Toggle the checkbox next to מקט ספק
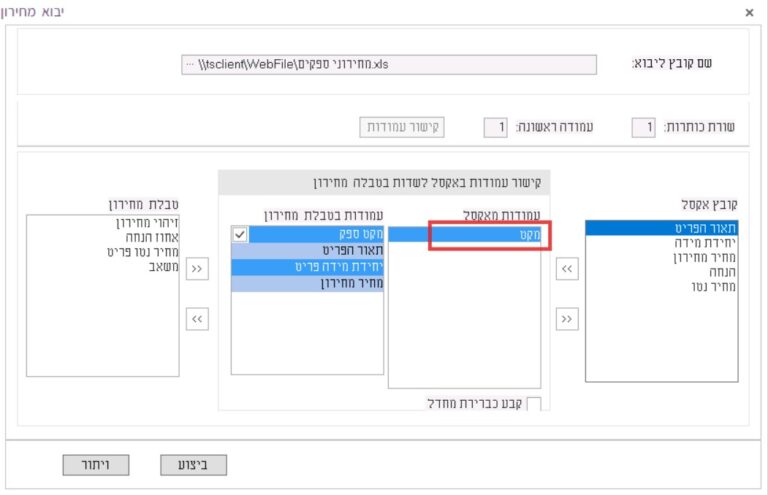This screenshot has height=495, width=768. [x=240, y=234]
